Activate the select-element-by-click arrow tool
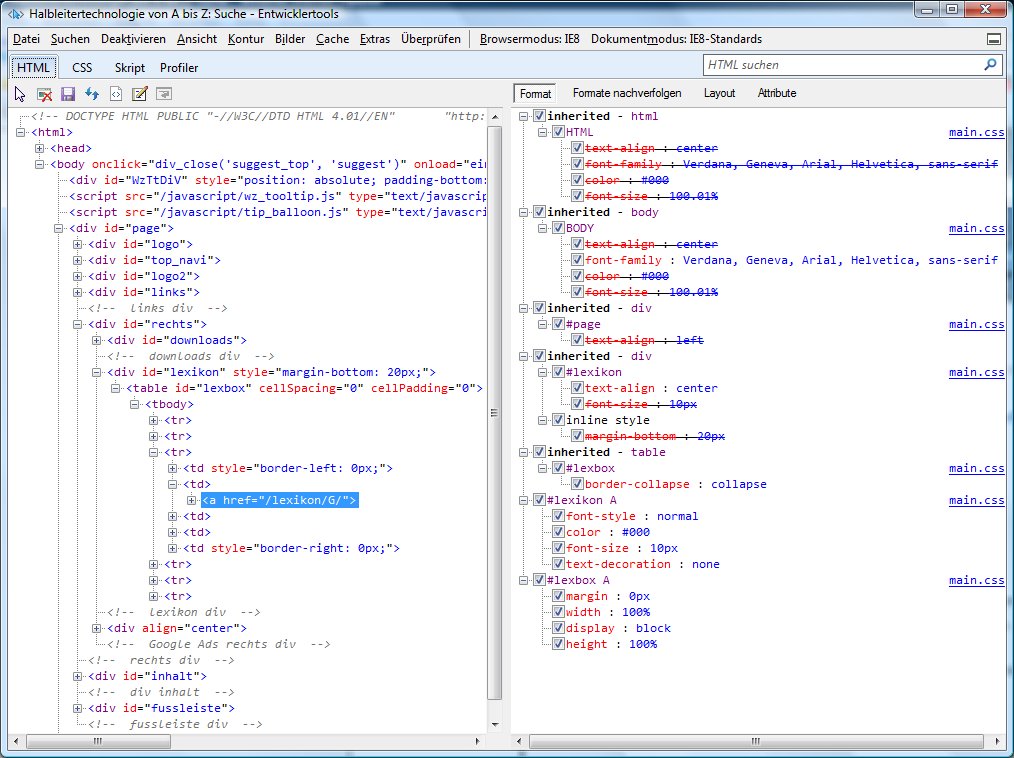 pyautogui.click(x=19, y=94)
